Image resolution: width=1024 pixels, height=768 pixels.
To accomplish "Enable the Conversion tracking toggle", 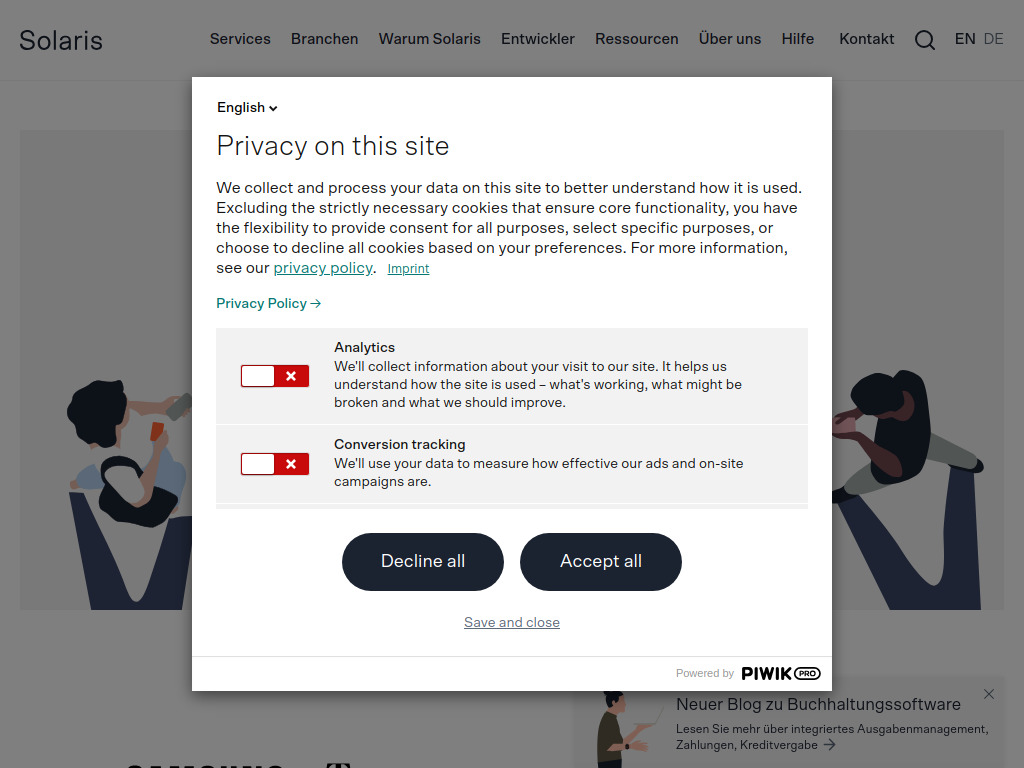I will (x=274, y=464).
